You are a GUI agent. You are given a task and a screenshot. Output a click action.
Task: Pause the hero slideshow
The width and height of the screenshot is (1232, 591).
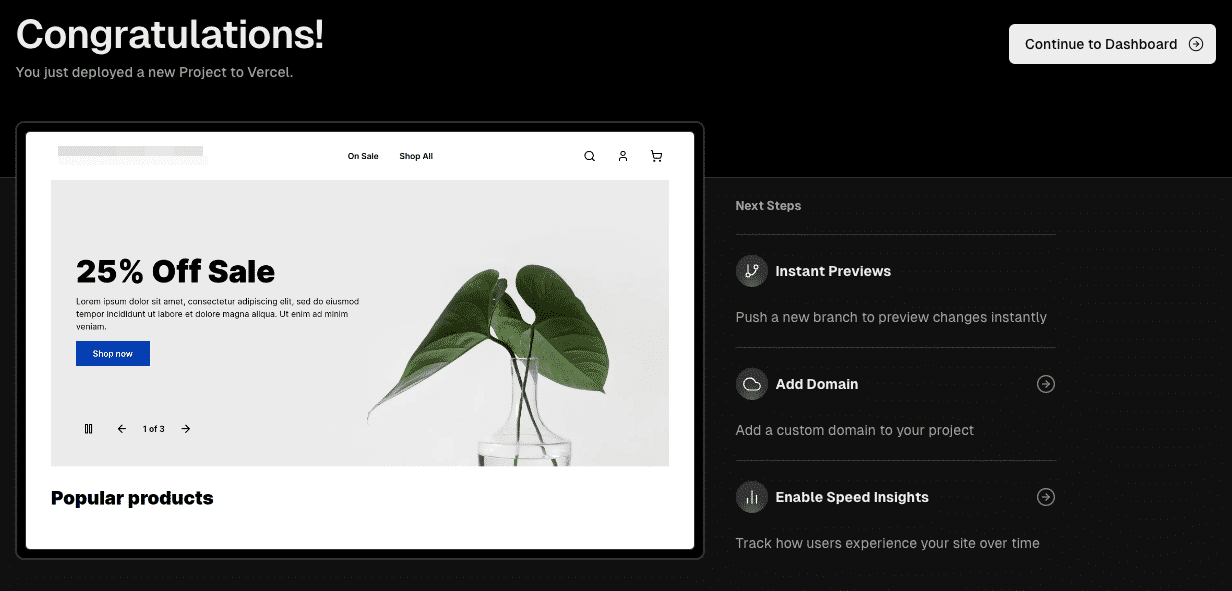click(x=89, y=429)
